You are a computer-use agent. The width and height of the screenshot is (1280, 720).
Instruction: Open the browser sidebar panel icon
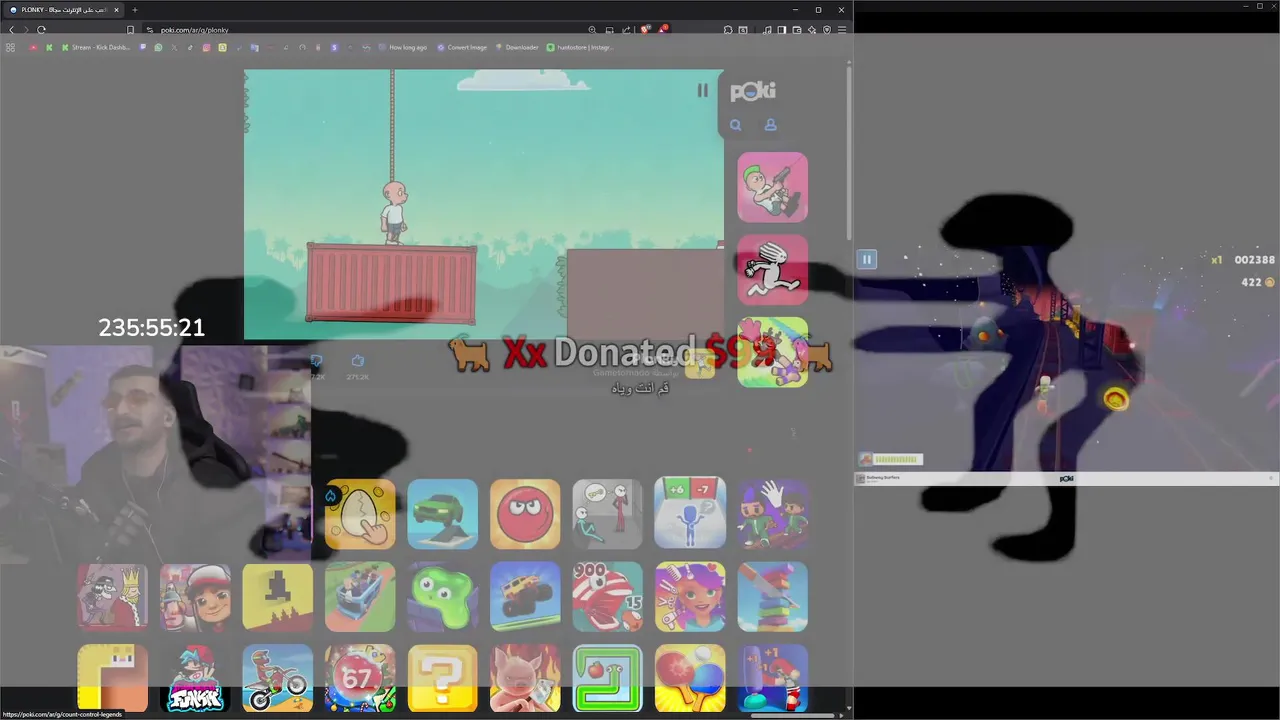(x=782, y=30)
